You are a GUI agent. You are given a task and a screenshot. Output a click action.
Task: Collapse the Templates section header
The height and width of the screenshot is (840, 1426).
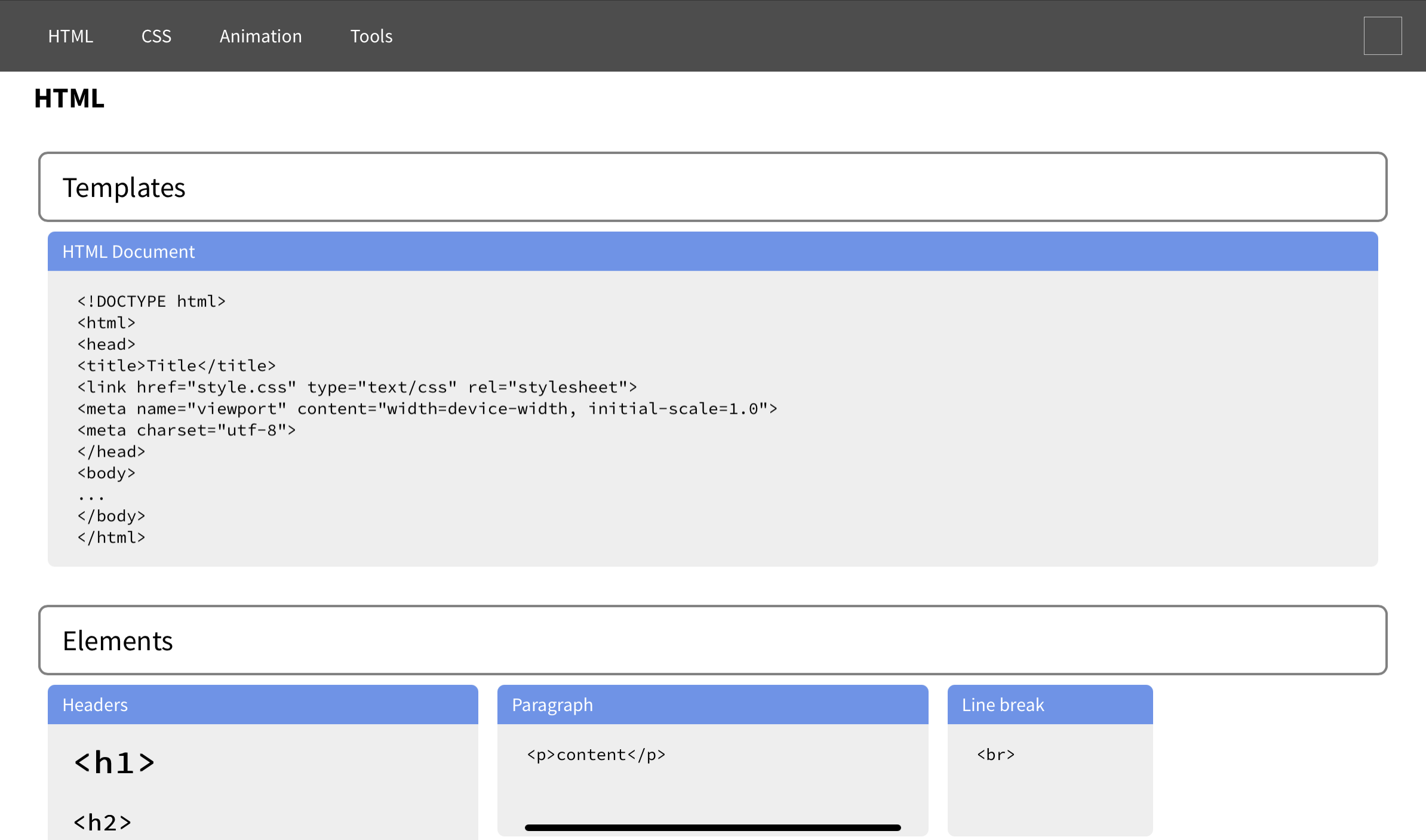[x=712, y=187]
